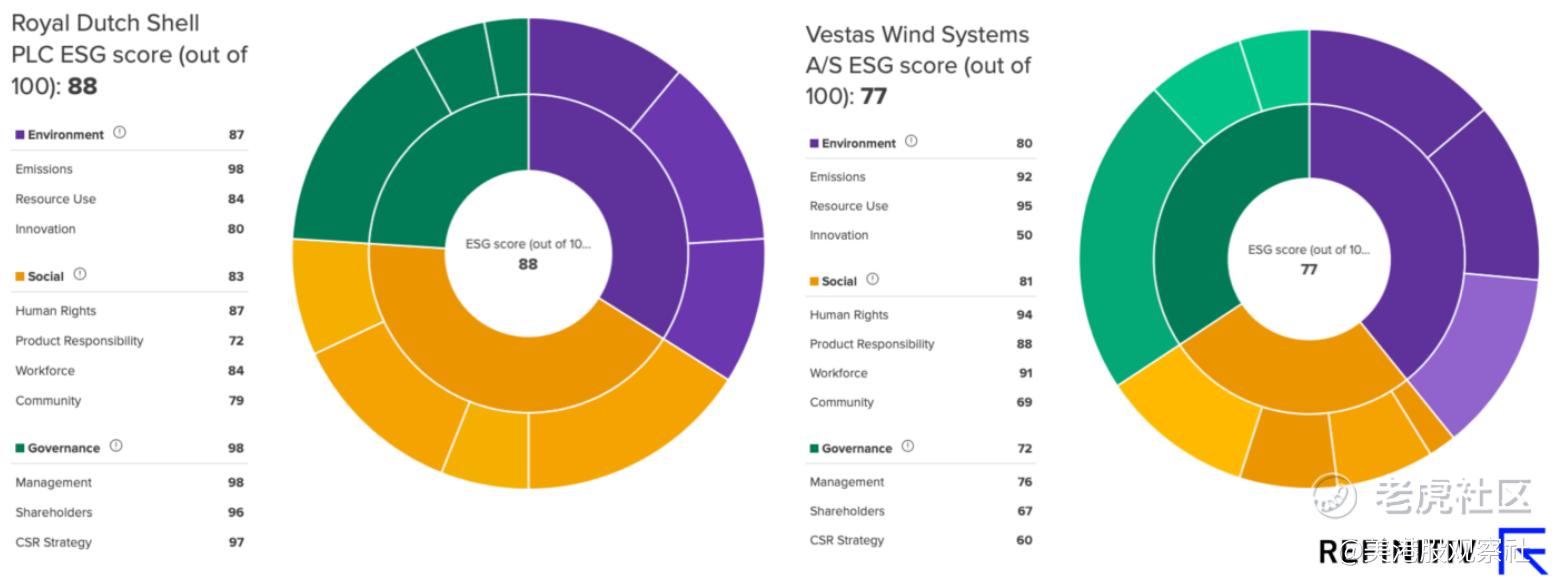Screen dimensions: 1562x587
Task: Select the green Governance legend square for Vestas
Action: click(814, 449)
